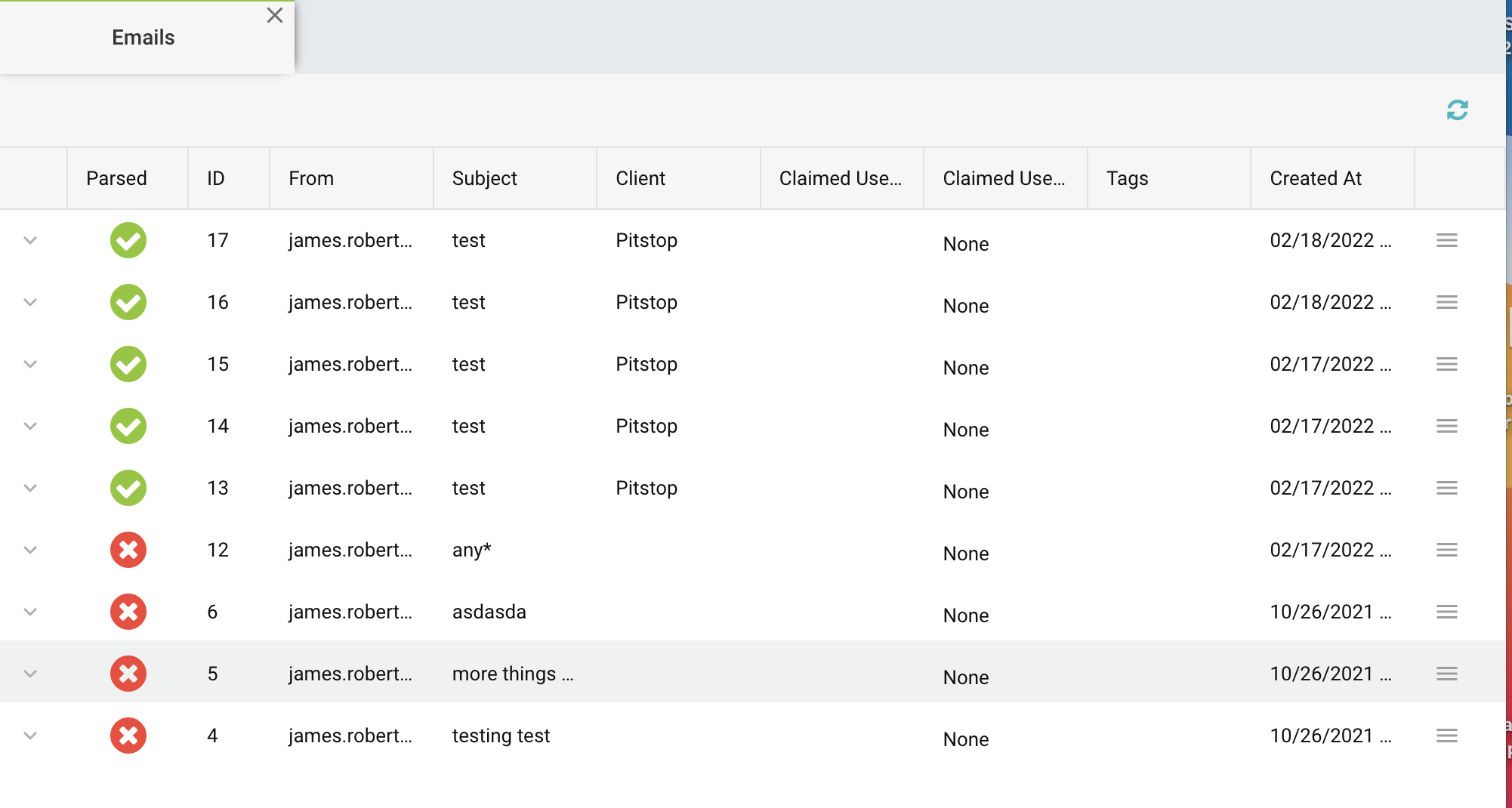Click the red failed-parse icon for email 6
Viewport: 1512px width, 808px height.
coord(128,612)
